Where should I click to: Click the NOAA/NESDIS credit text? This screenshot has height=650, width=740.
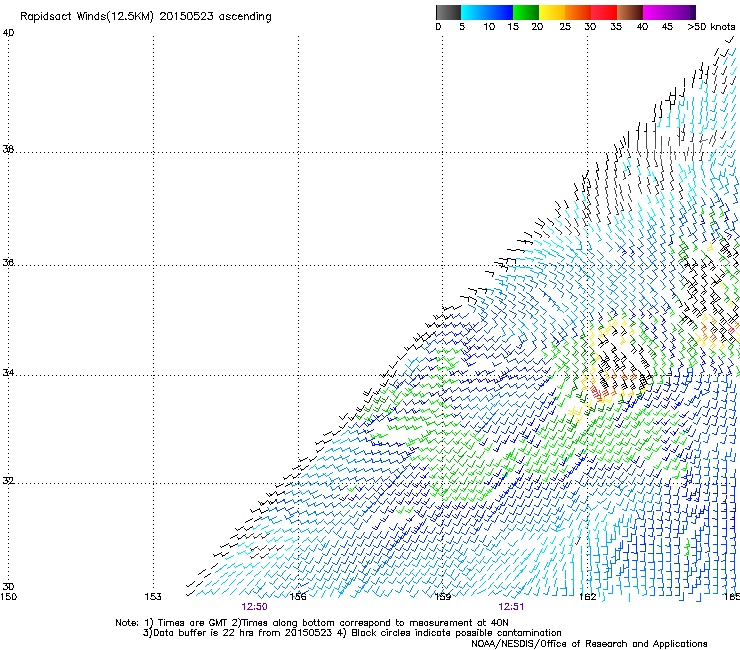589,644
